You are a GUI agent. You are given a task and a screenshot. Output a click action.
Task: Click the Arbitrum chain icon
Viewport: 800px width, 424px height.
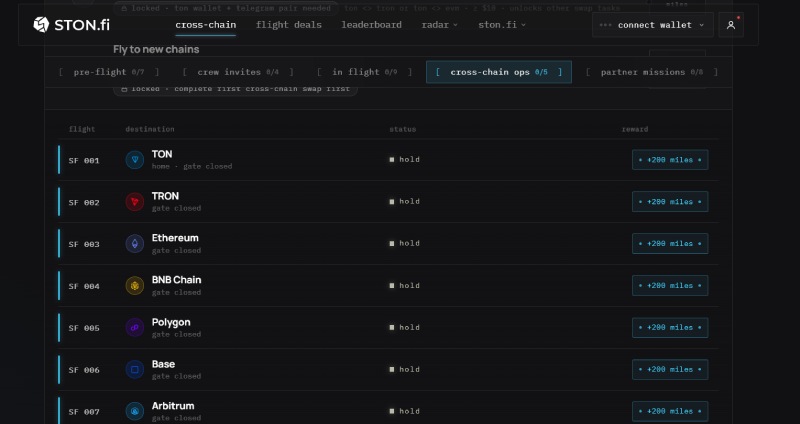tap(135, 411)
